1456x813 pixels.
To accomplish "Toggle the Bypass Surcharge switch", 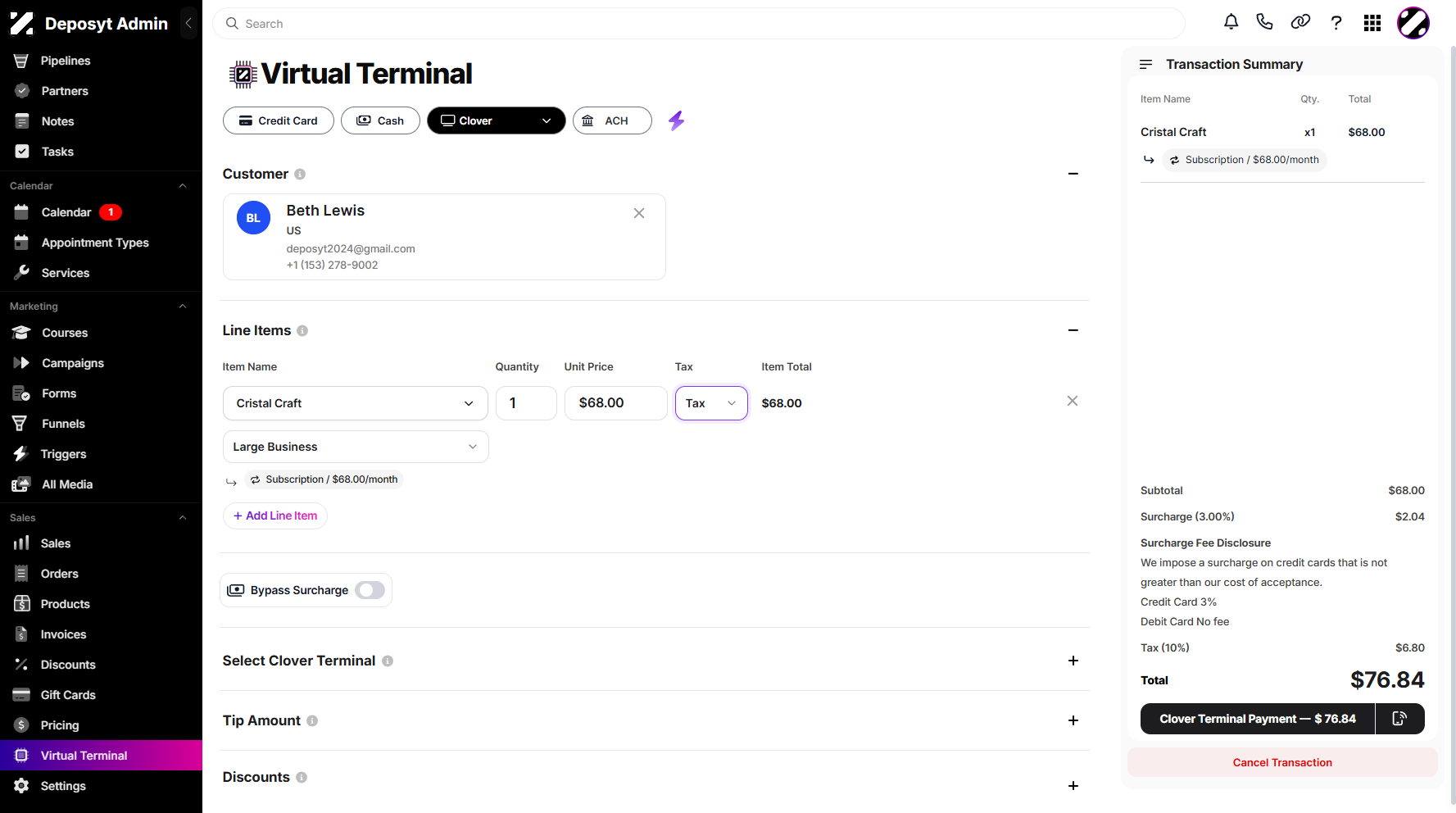I will coord(370,590).
